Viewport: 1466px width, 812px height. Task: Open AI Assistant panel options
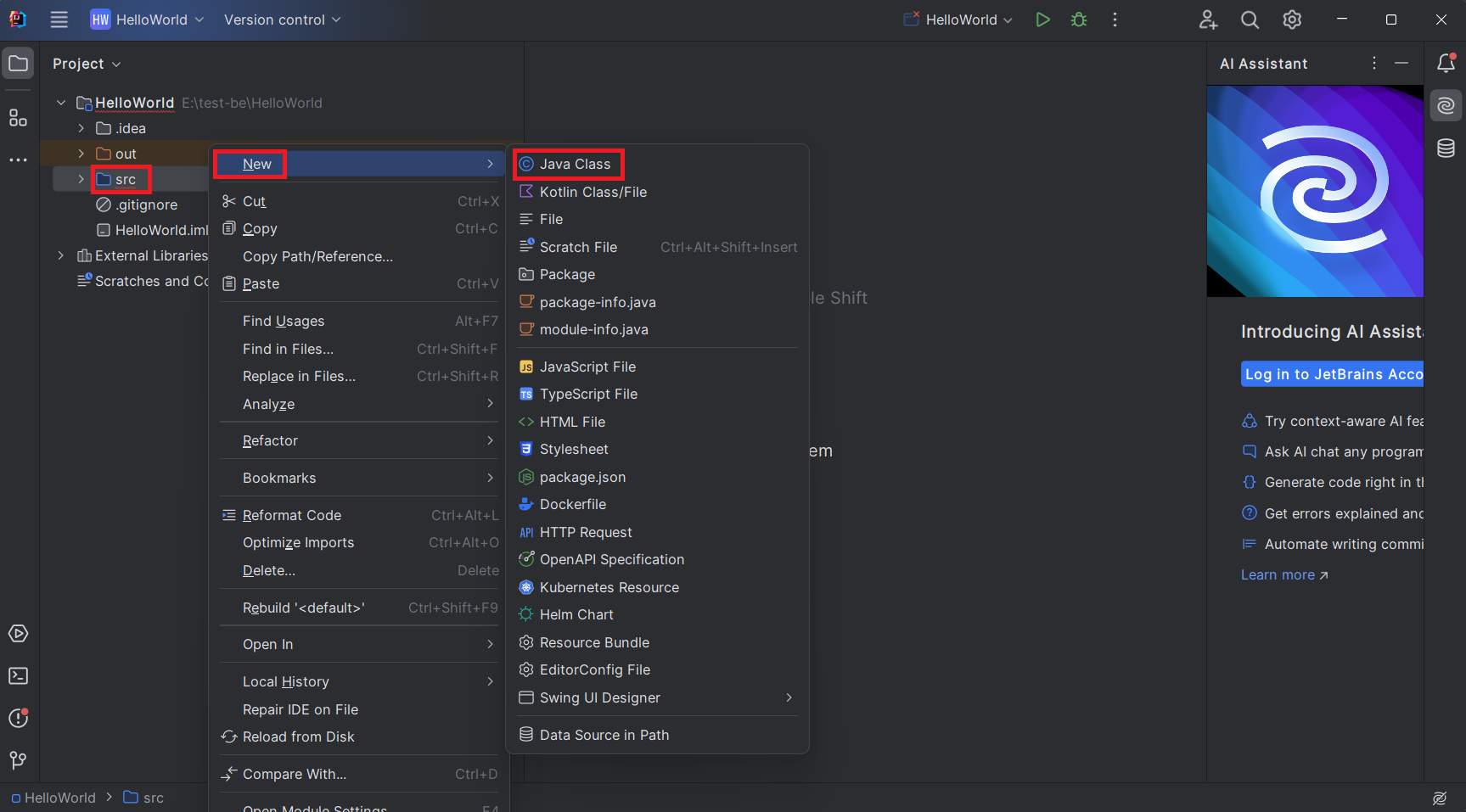[x=1374, y=63]
